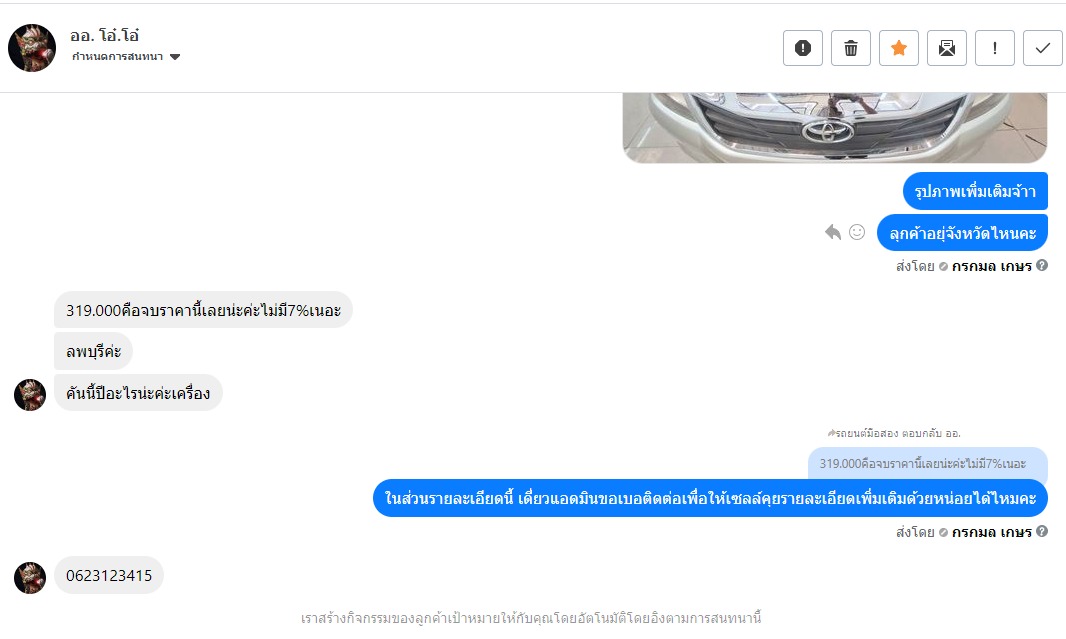
Task: Reply arrow next to ลูกค้าอยู่จังหวัดไหนคะ message
Action: (833, 232)
